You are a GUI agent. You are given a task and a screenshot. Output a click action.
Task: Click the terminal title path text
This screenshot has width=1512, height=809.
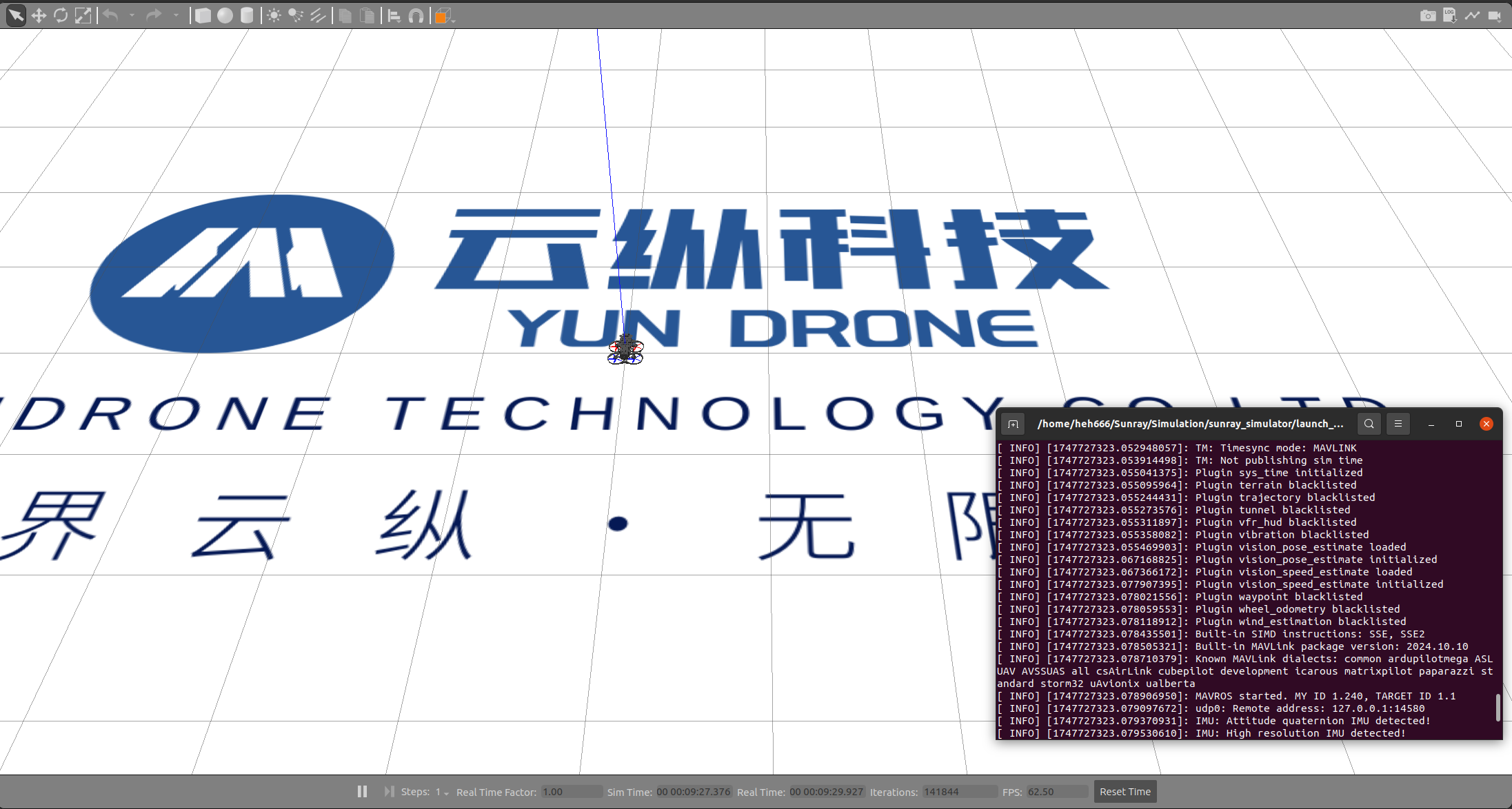click(1191, 424)
